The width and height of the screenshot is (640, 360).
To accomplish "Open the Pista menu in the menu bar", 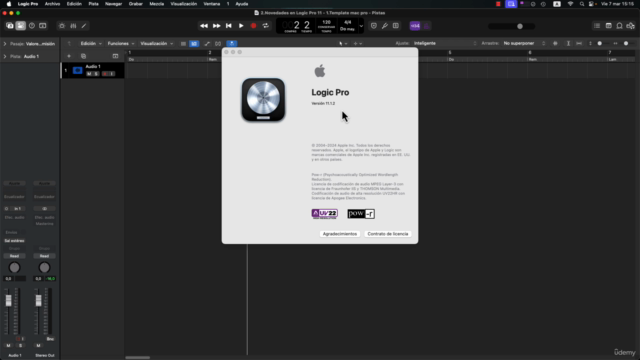I will point(93,4).
